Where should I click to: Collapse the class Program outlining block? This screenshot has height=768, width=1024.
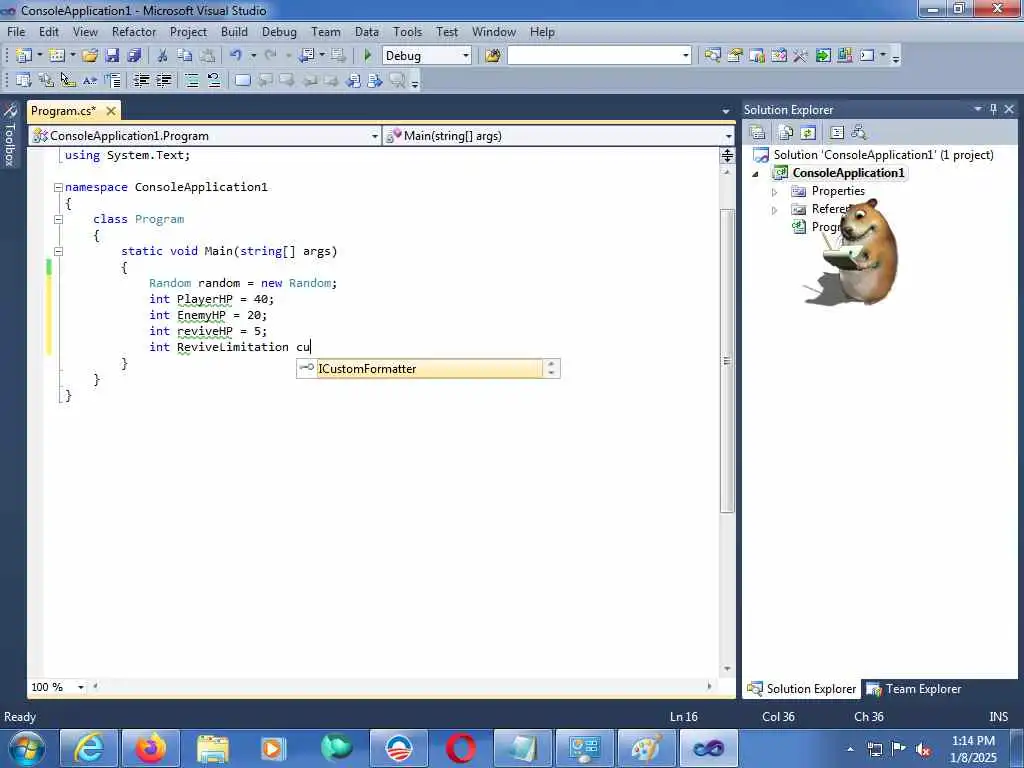point(58,219)
